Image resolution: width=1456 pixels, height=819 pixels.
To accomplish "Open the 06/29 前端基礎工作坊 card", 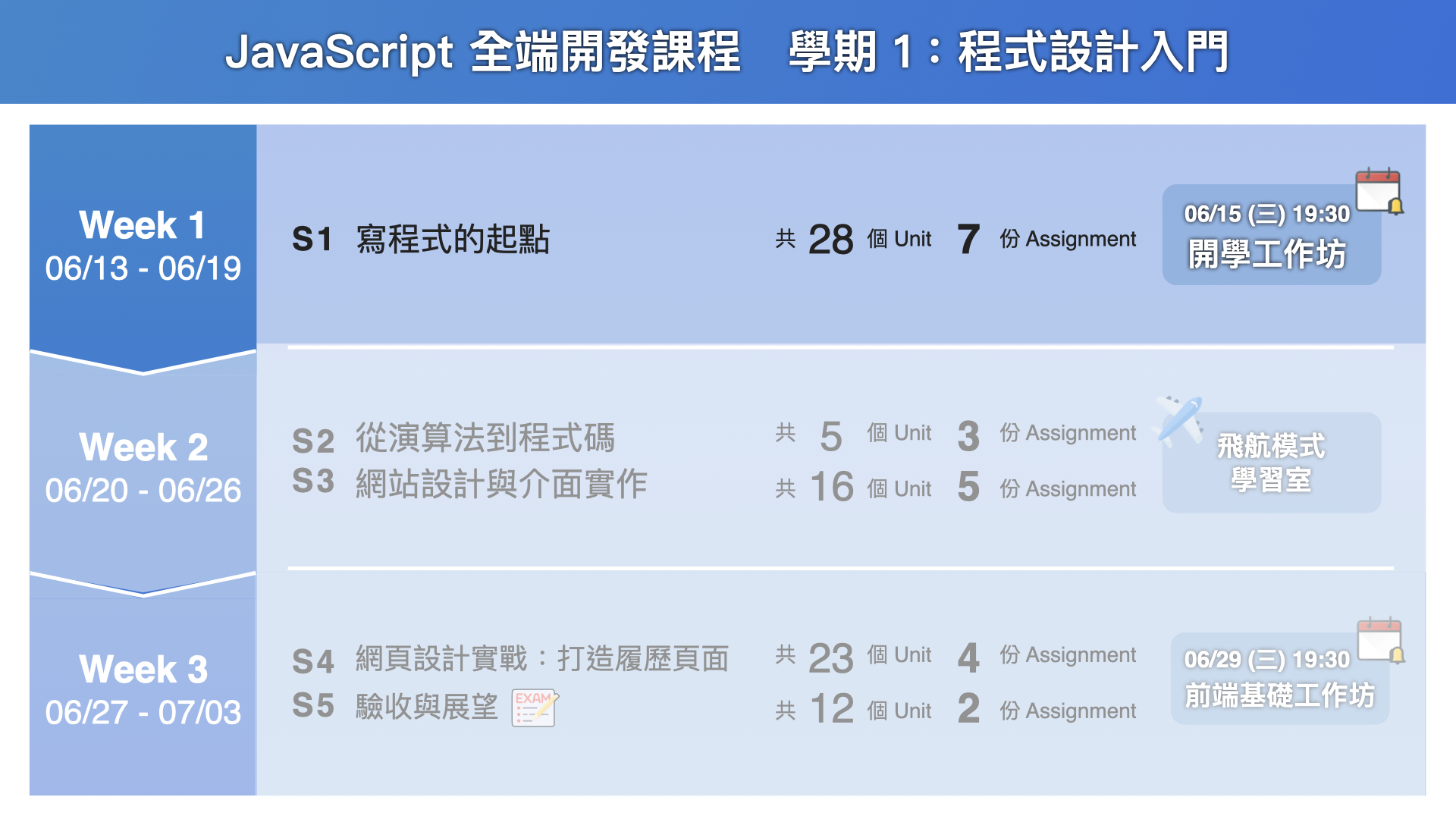I will pyautogui.click(x=1279, y=680).
